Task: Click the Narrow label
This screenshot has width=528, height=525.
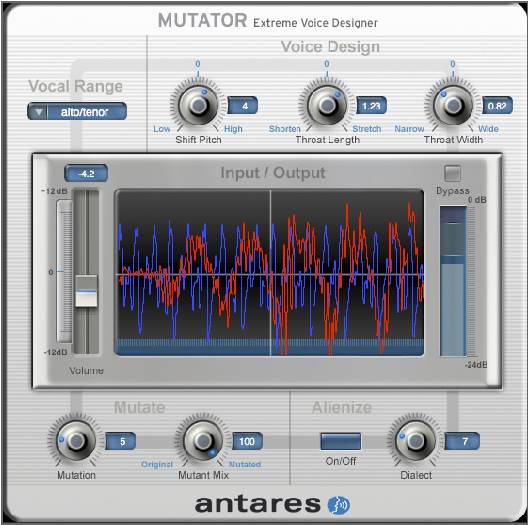Action: pyautogui.click(x=409, y=129)
